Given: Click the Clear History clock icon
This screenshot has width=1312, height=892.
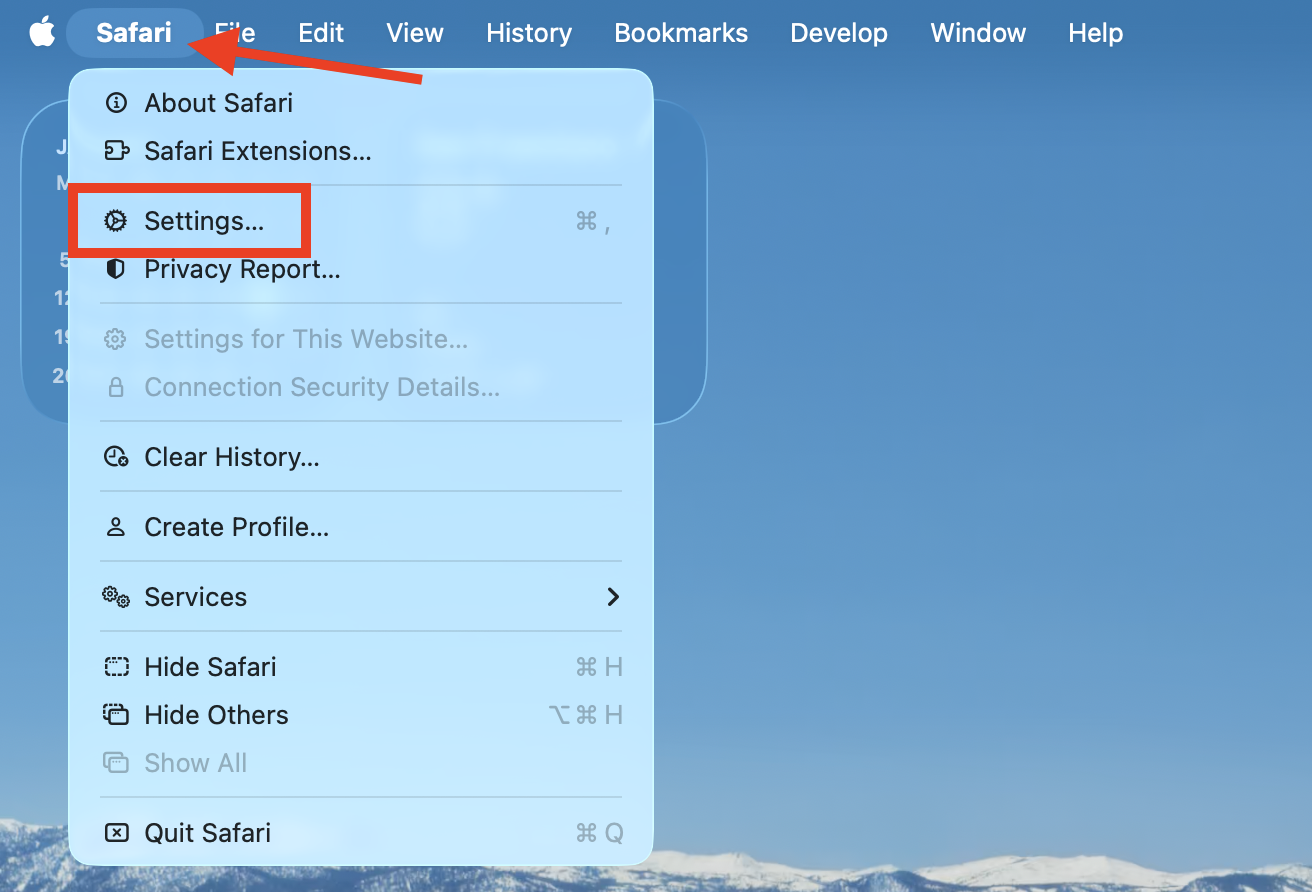Looking at the screenshot, I should [116, 457].
